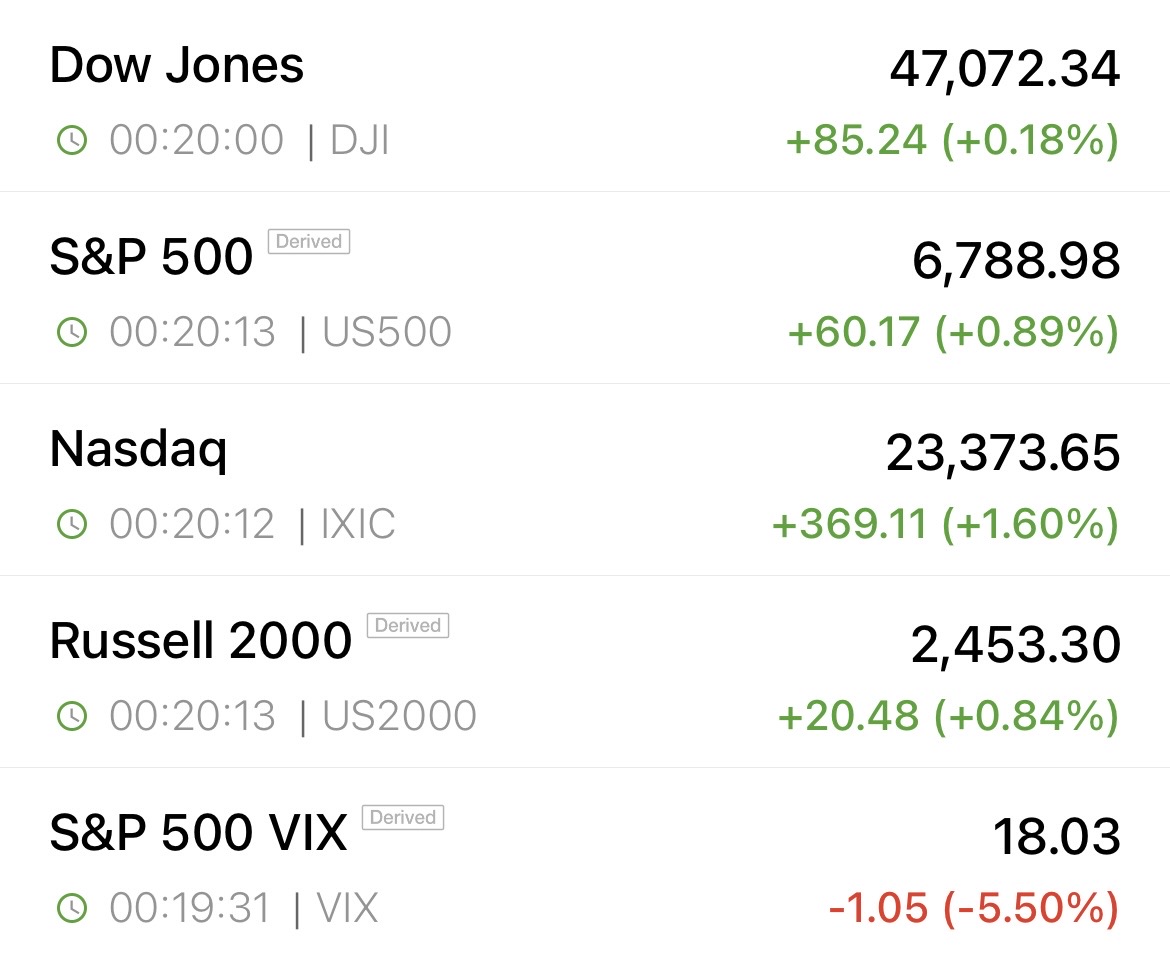Tap the S&P 500 VIX title
Image resolution: width=1170 pixels, height=958 pixels.
coord(198,833)
